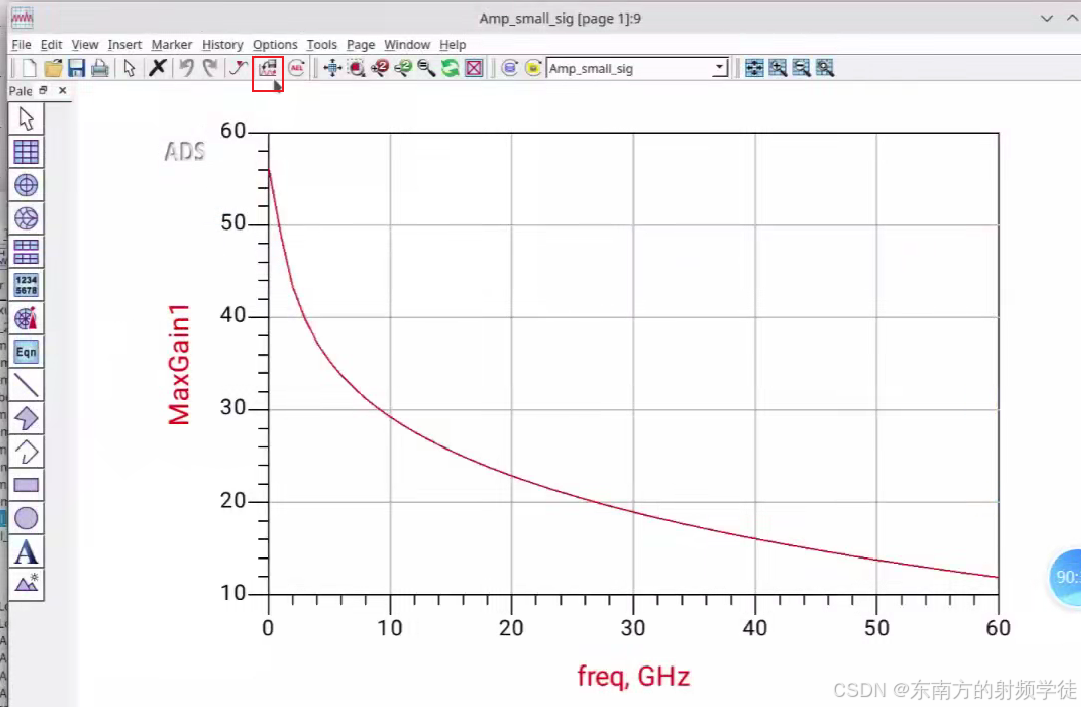The width and height of the screenshot is (1081, 707).
Task: Open the Insert menu
Action: 125,44
